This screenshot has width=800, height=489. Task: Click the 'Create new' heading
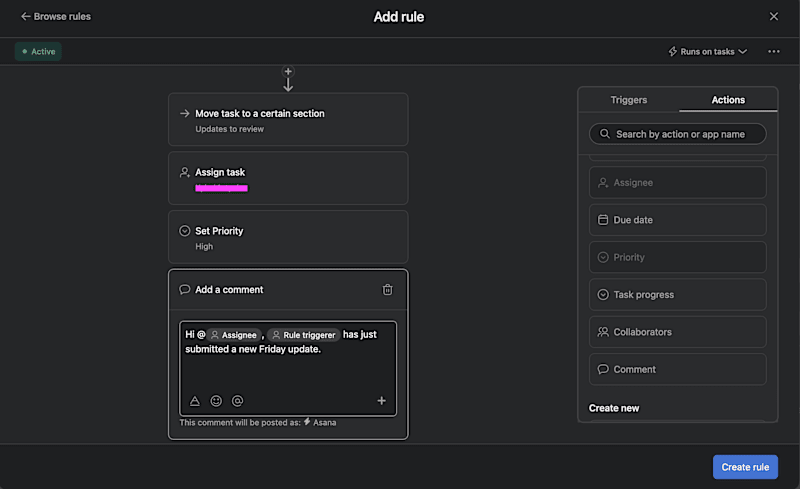[614, 408]
